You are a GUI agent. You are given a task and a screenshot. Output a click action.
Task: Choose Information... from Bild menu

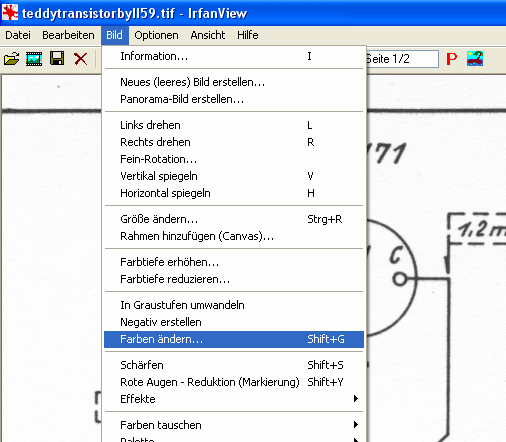click(234, 56)
